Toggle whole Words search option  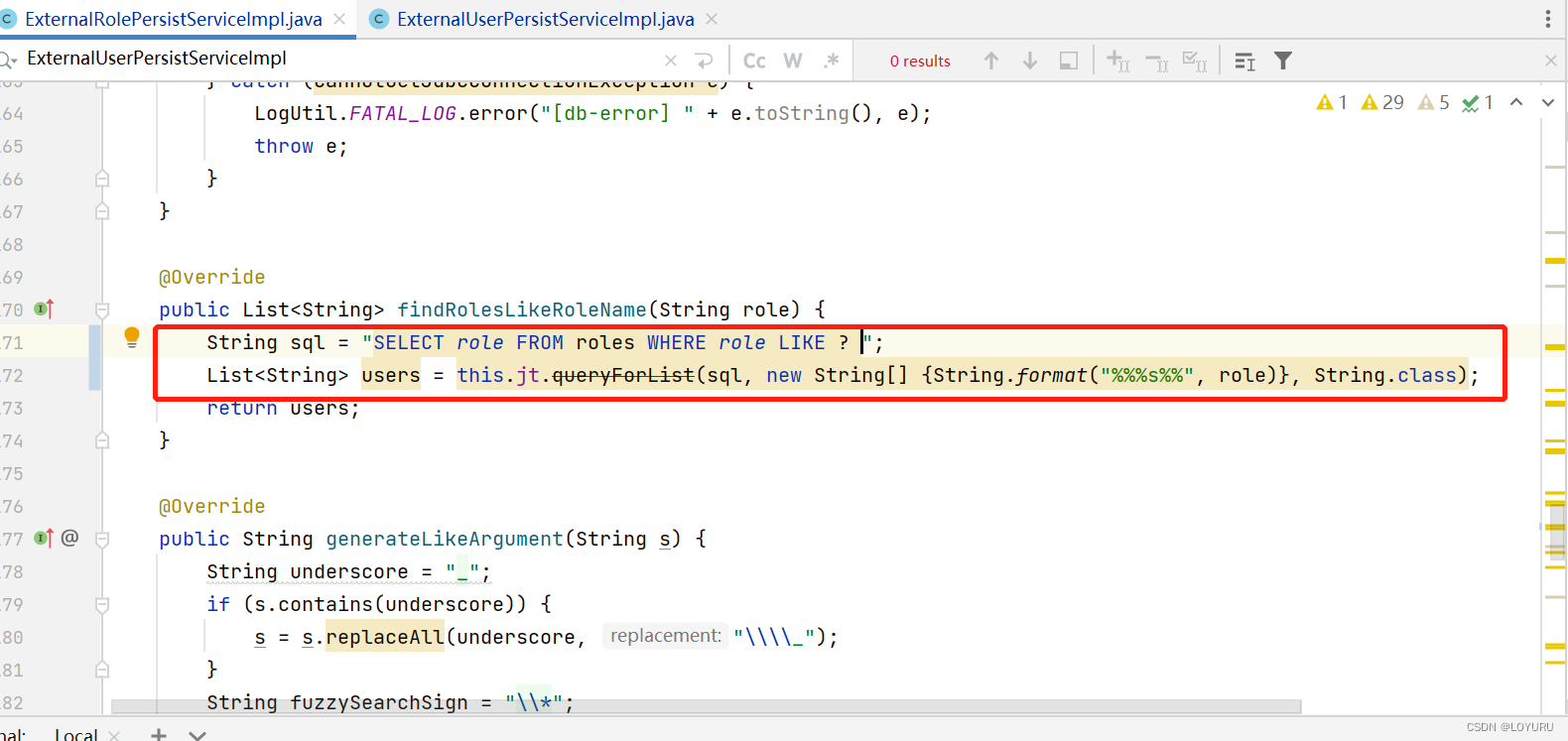(x=793, y=61)
